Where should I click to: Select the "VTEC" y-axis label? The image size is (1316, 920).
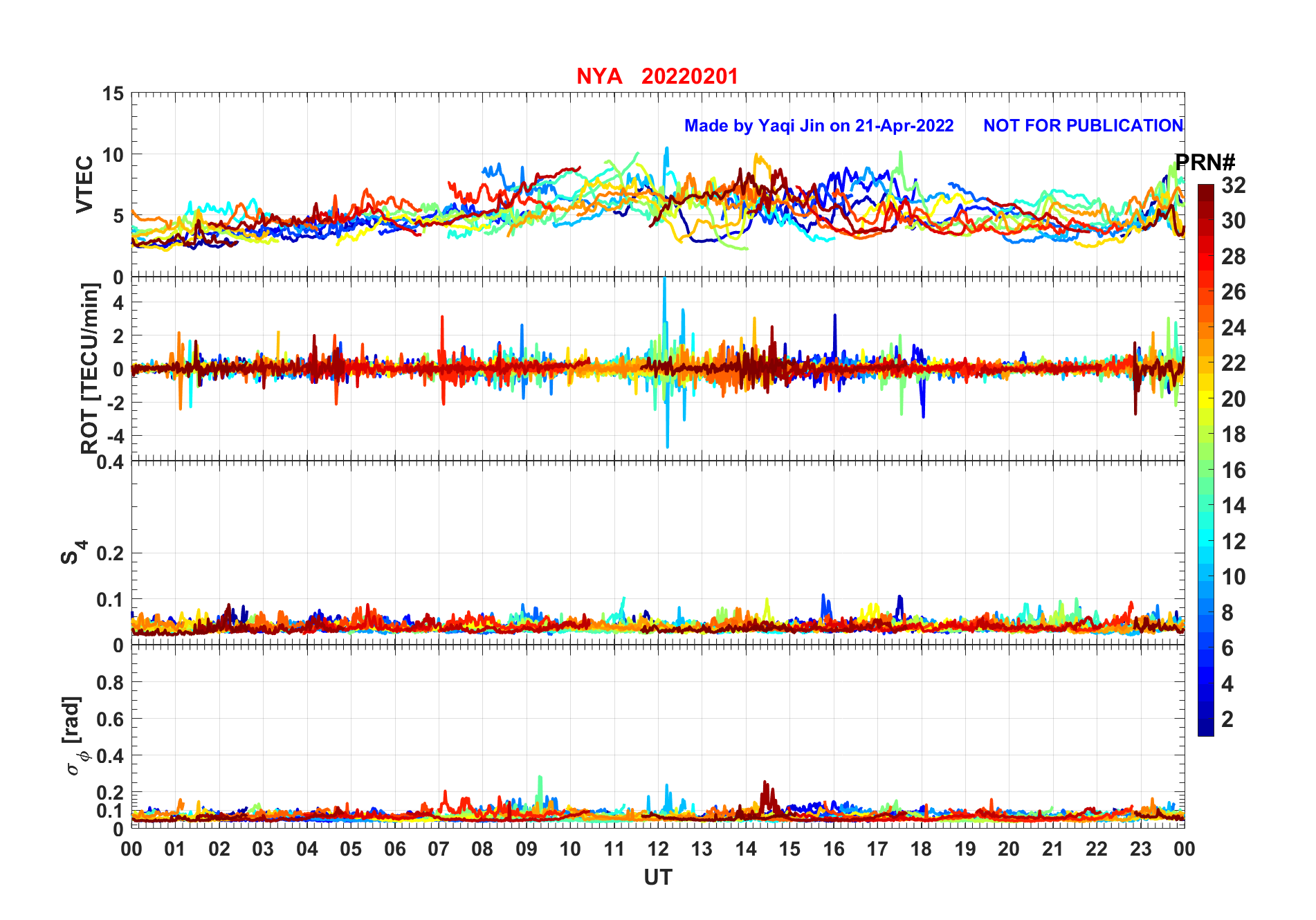point(84,185)
